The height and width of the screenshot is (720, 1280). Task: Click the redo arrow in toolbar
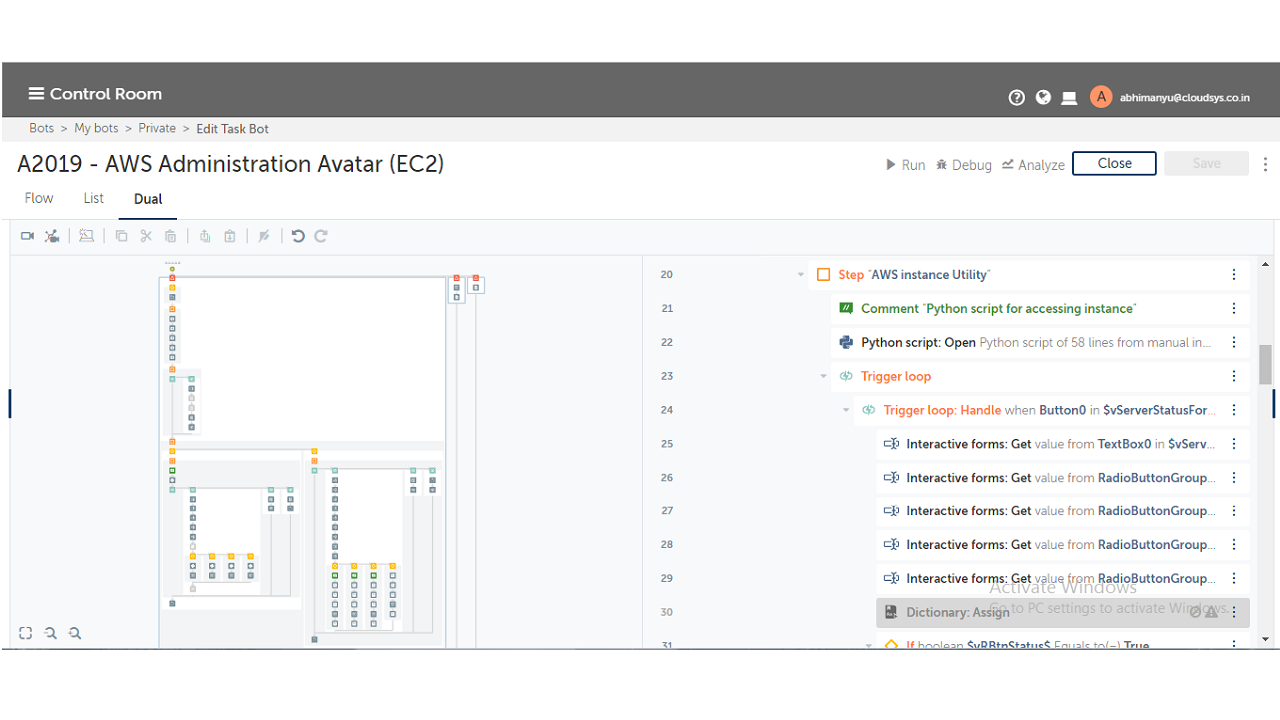[x=321, y=236]
